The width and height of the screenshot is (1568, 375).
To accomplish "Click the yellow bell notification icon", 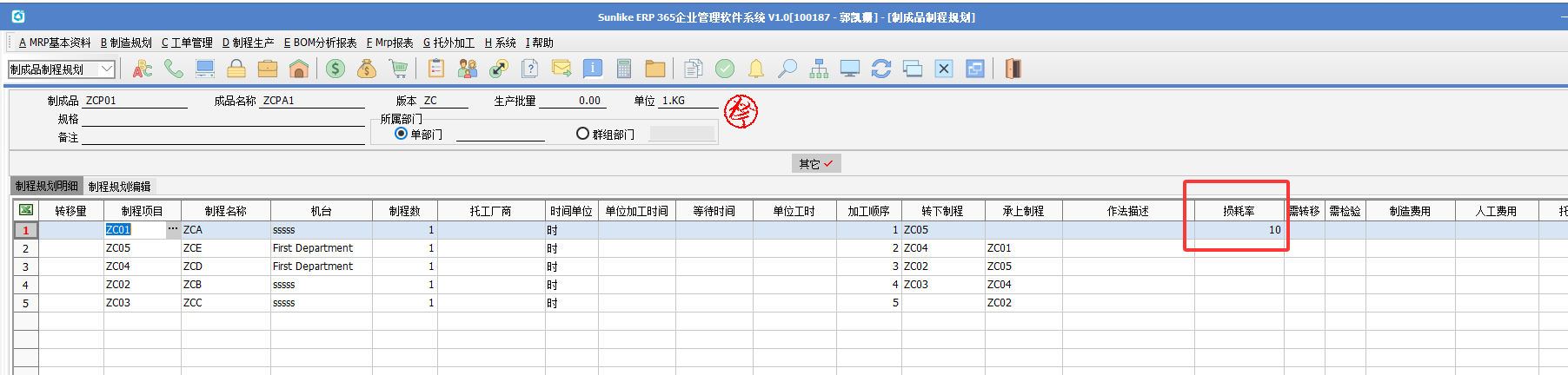I will pos(756,69).
